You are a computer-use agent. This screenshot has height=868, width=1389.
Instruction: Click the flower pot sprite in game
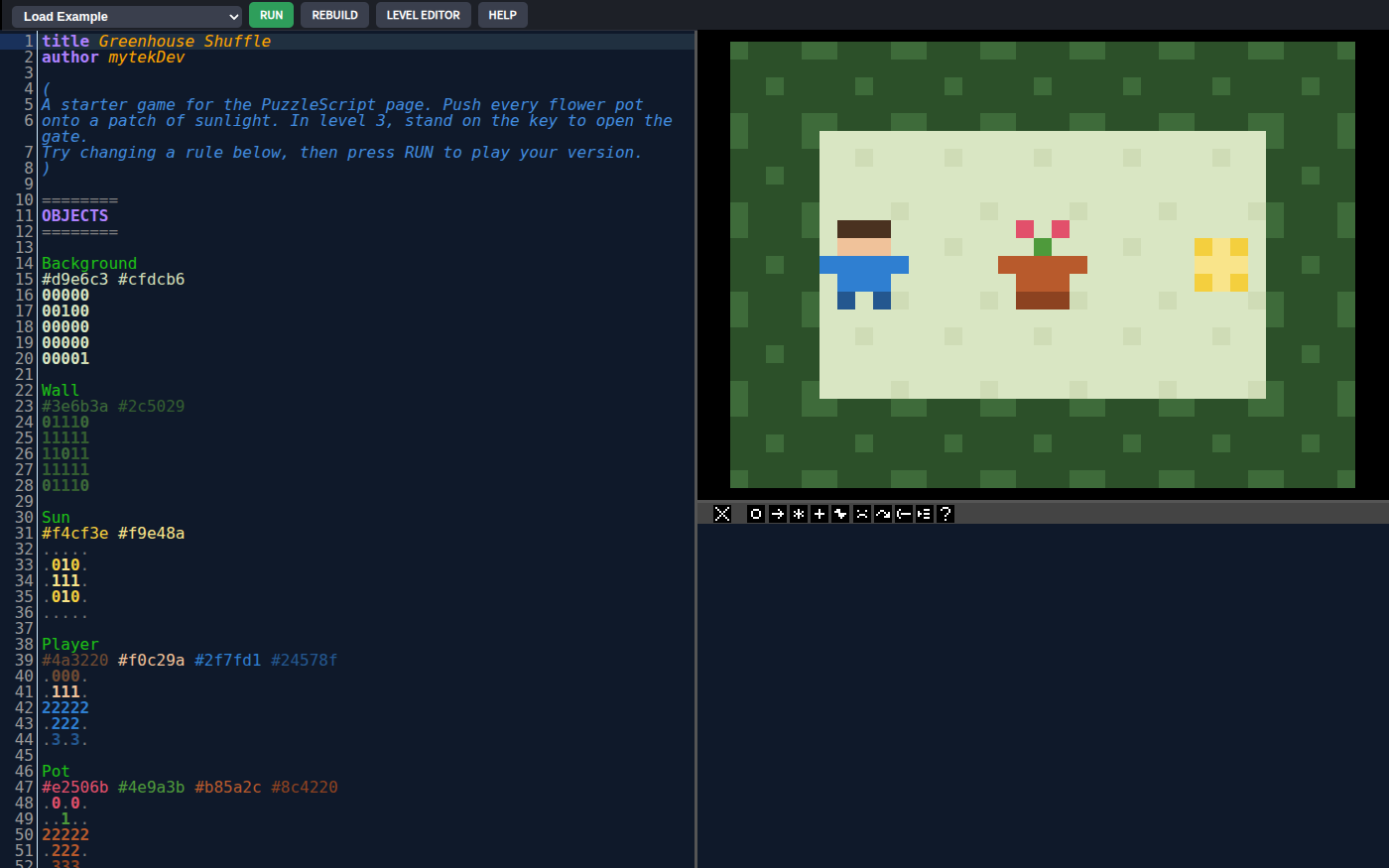[x=1043, y=265]
